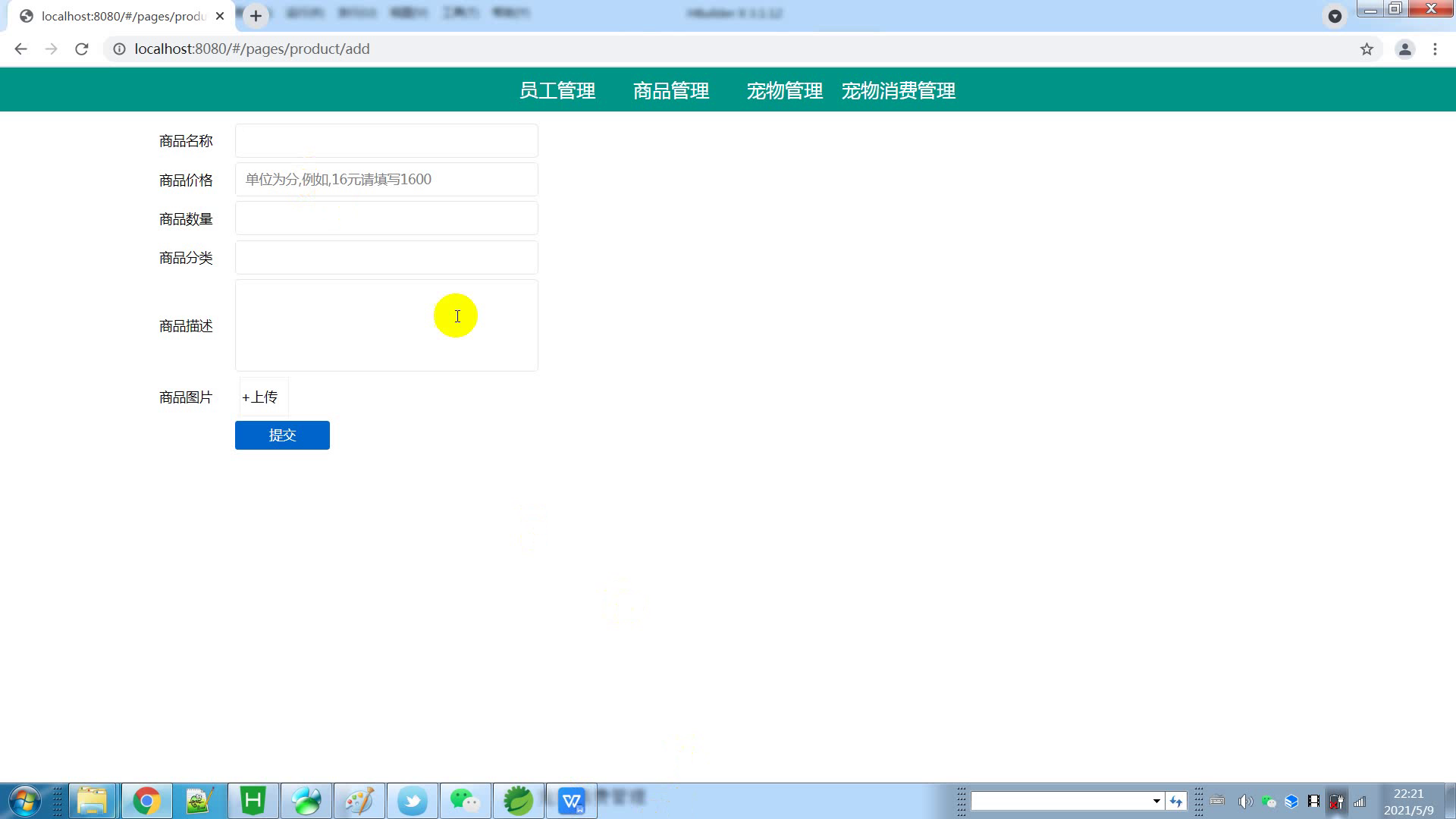The image size is (1456, 819).
Task: Expand Chrome tab search dropdown
Action: click(x=1335, y=16)
